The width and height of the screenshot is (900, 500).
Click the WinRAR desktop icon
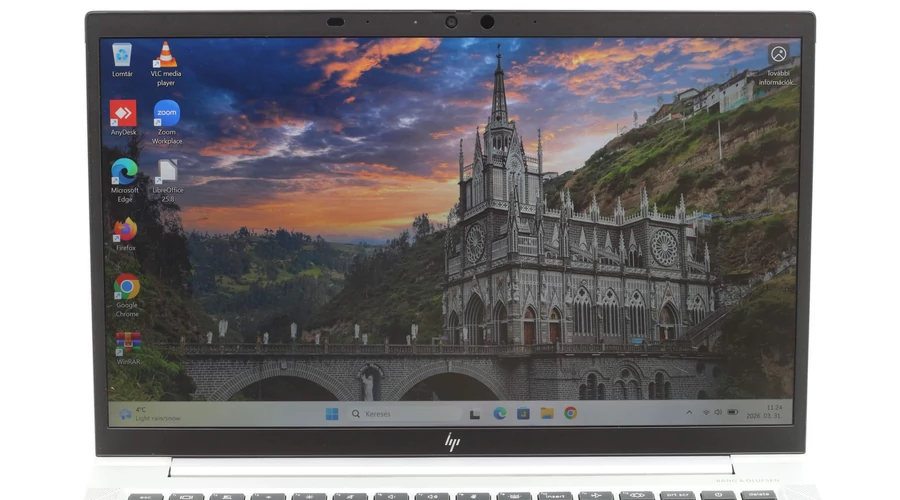(127, 344)
